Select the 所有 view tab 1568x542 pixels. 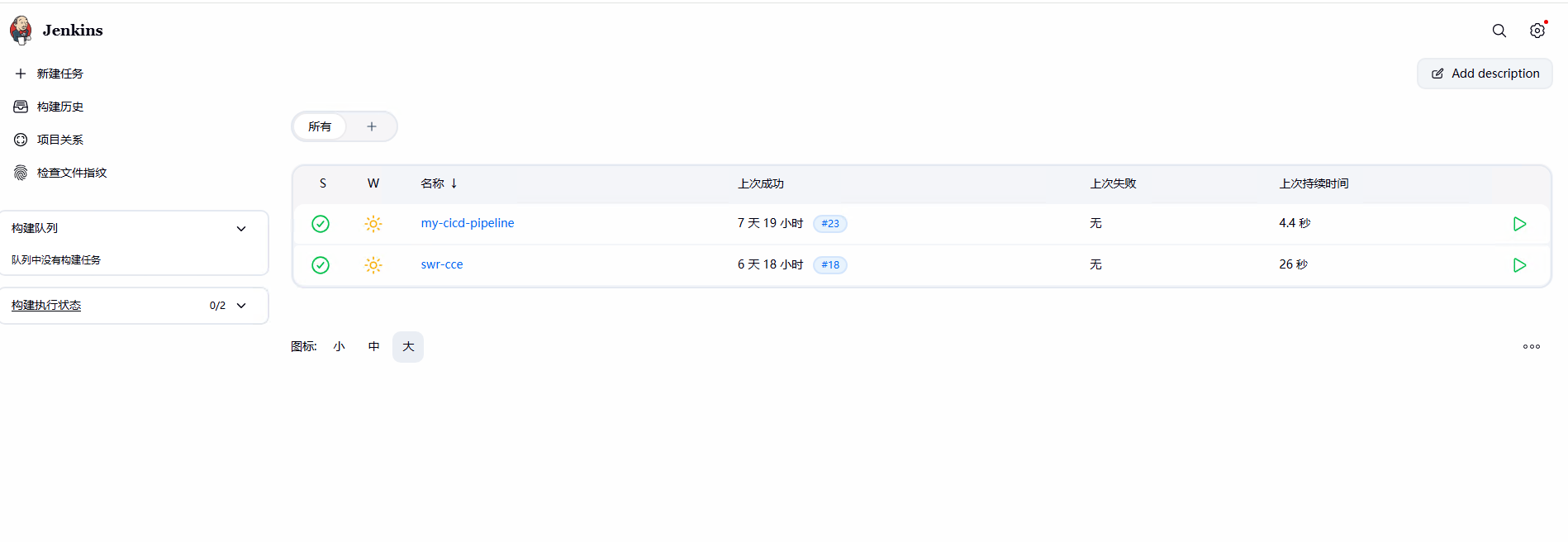click(320, 126)
